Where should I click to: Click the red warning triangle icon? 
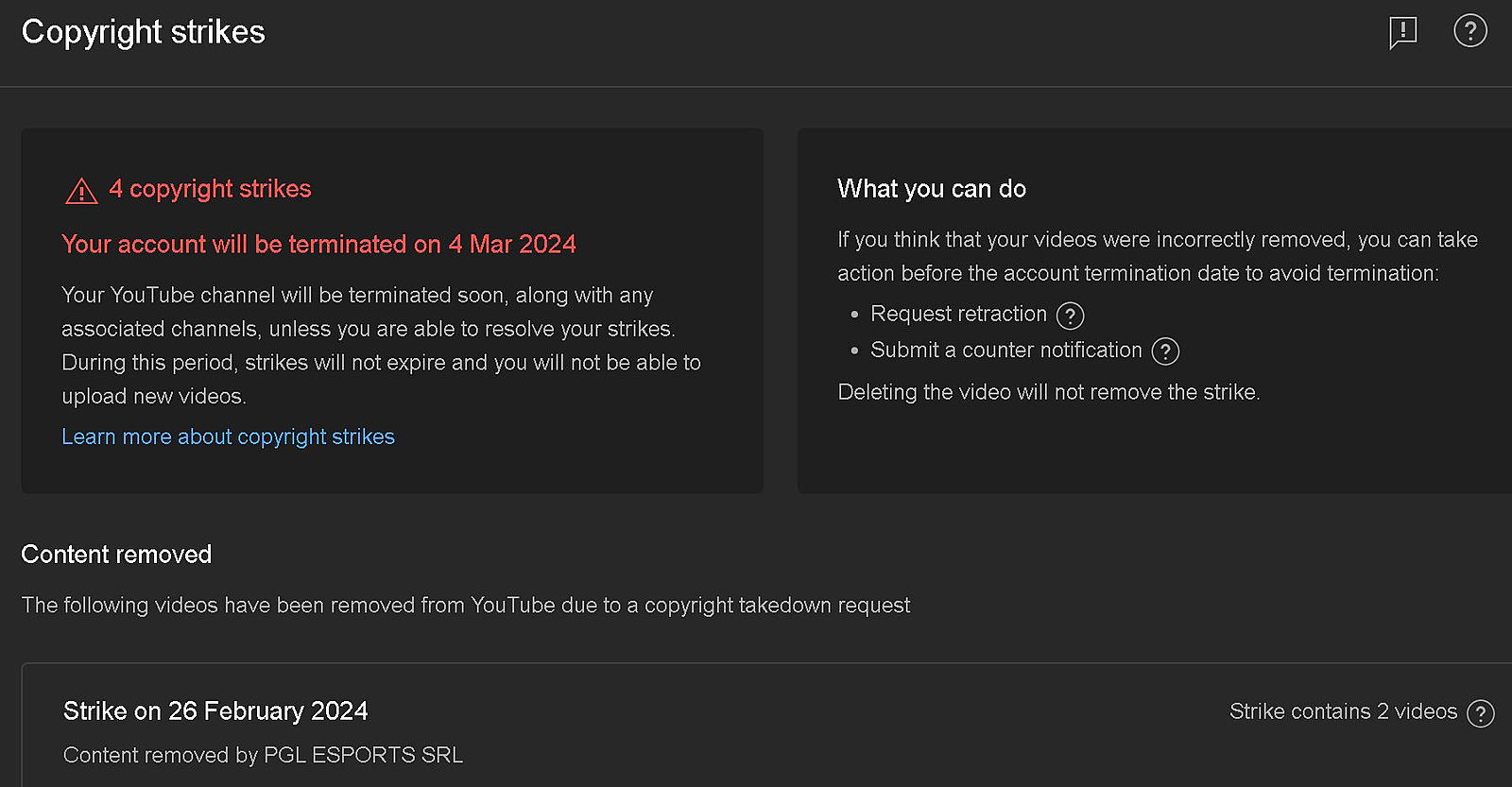pyautogui.click(x=81, y=191)
